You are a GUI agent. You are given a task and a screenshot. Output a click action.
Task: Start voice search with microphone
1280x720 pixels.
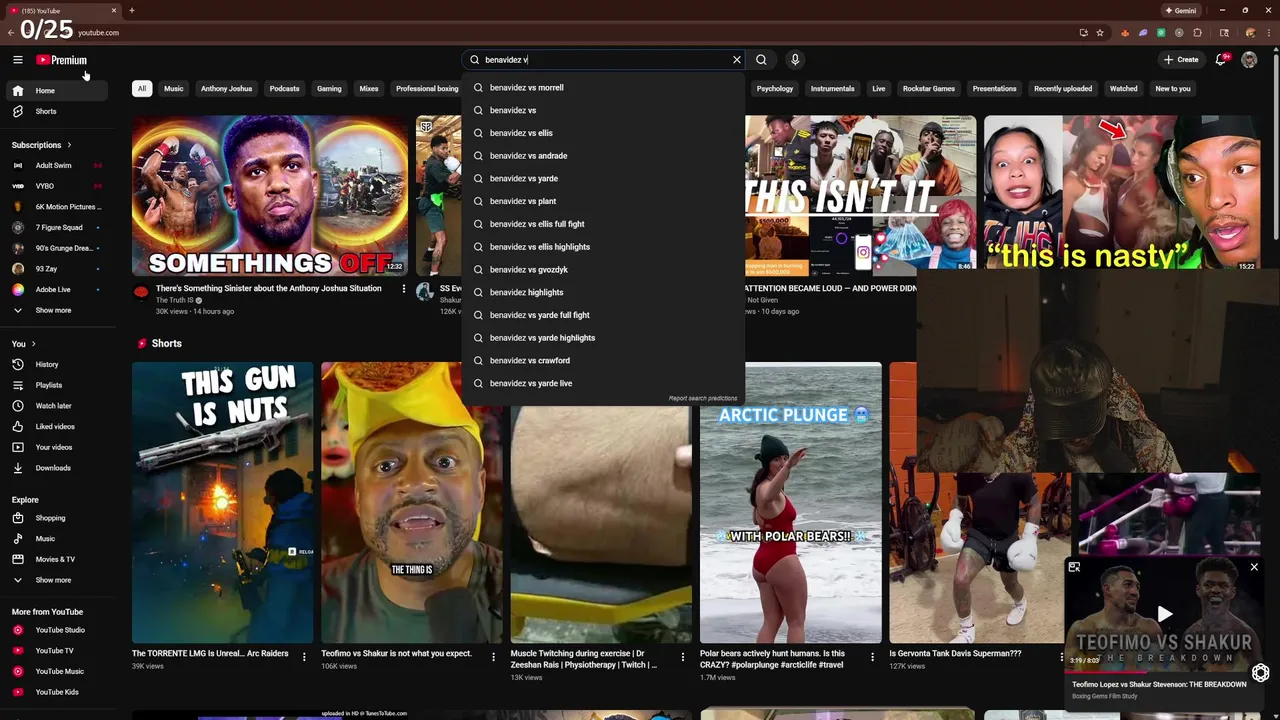coord(795,60)
